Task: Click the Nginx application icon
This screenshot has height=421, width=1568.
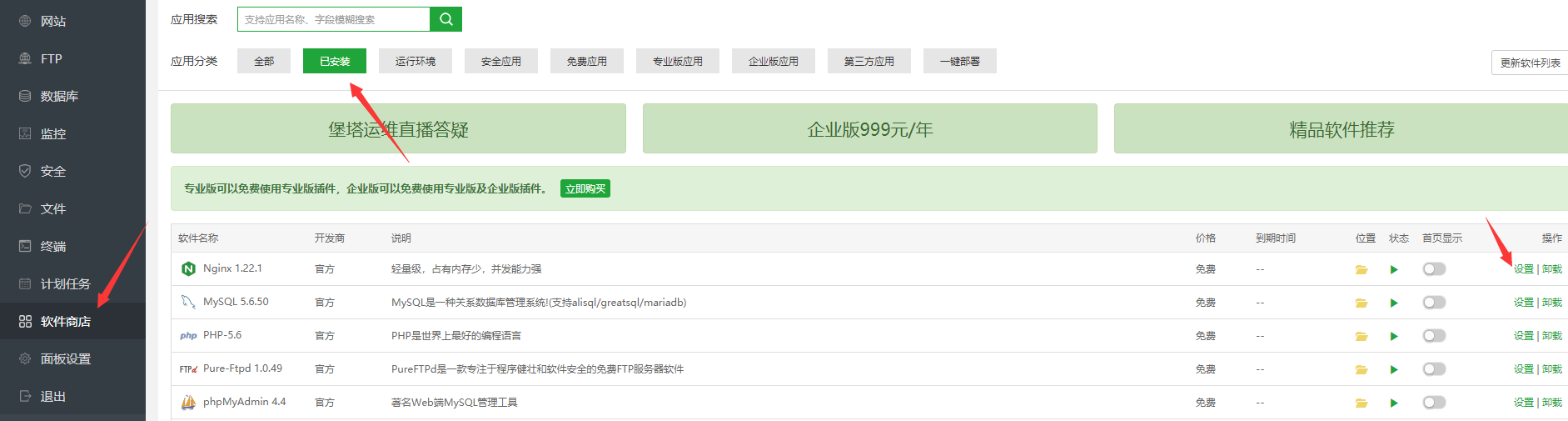Action: [188, 268]
